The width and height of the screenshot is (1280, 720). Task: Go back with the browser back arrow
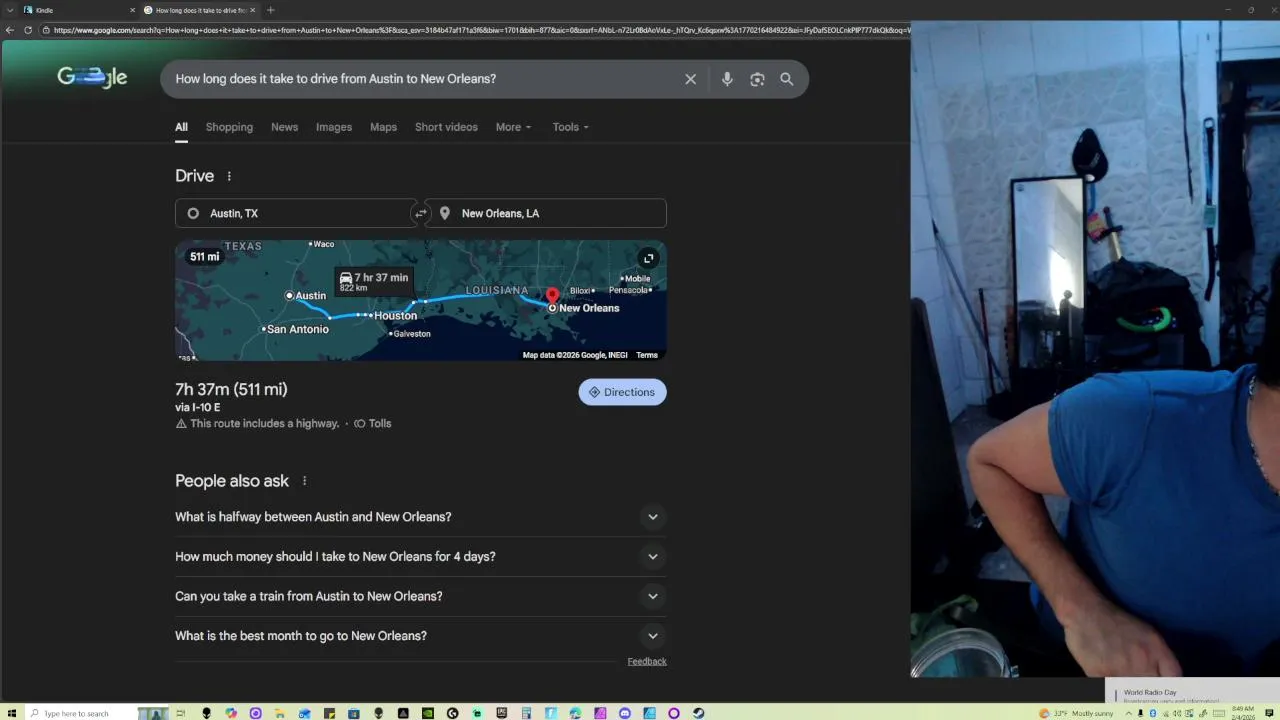tap(10, 30)
